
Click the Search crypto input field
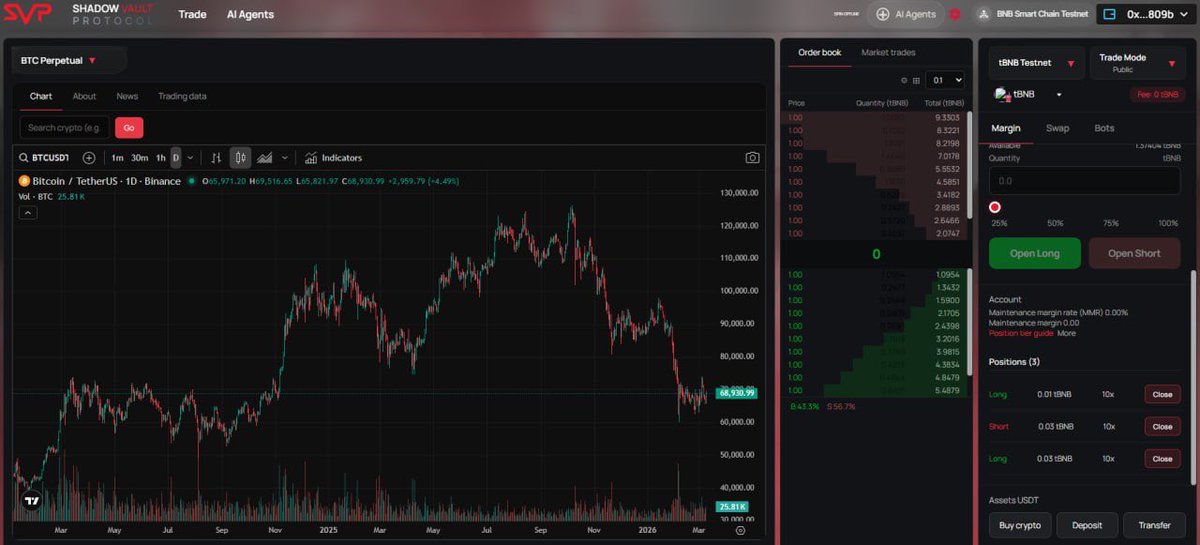click(65, 128)
